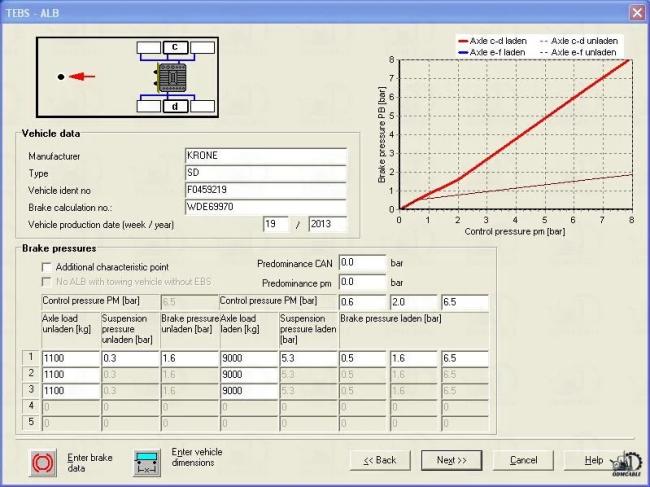Click the production year 2013 field
This screenshot has height=487, width=650.
point(327,224)
